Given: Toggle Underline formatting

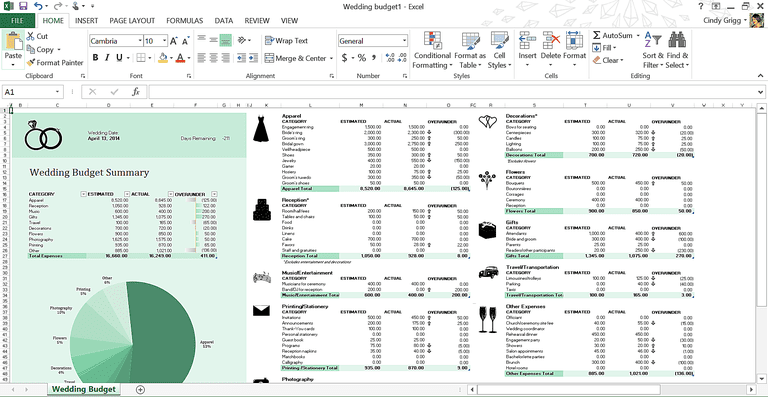Looking at the screenshot, I should click(119, 58).
